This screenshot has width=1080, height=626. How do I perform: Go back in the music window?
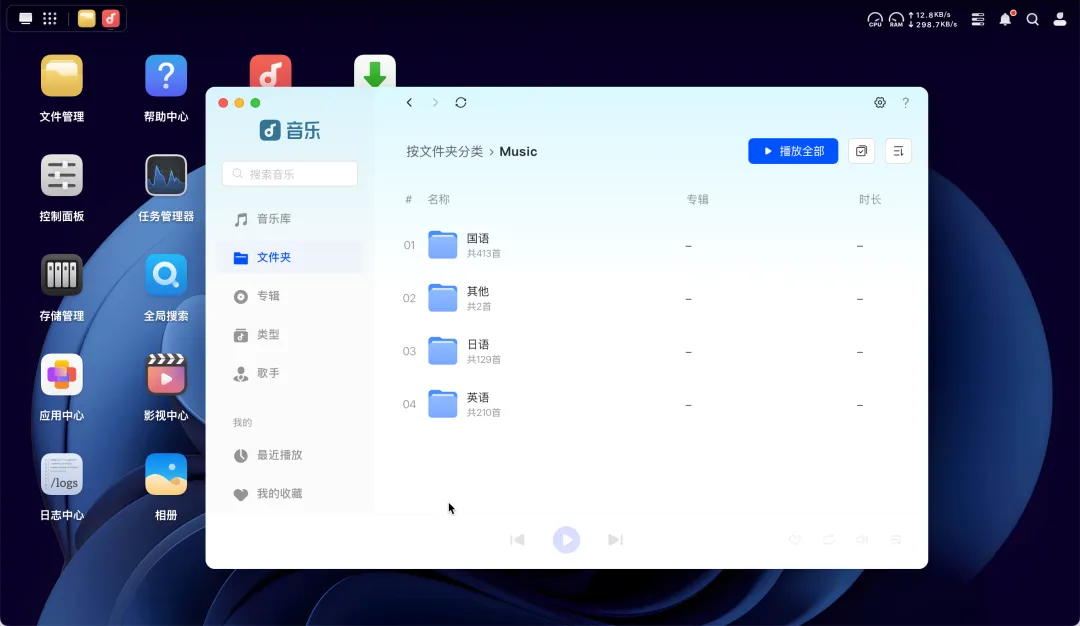409,103
